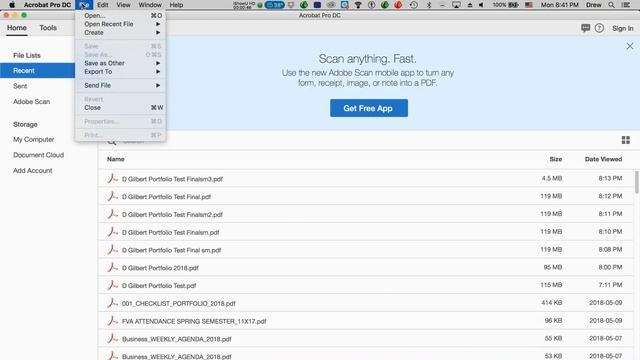Expand the Send File submenu arrow
Screen dimensions: 640x360
pyautogui.click(x=158, y=85)
